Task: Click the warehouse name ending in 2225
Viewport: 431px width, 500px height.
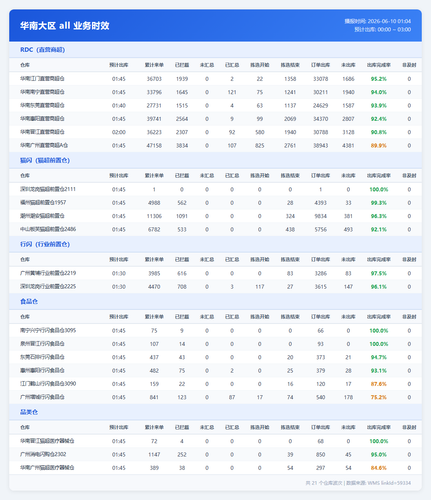Action: [x=48, y=287]
